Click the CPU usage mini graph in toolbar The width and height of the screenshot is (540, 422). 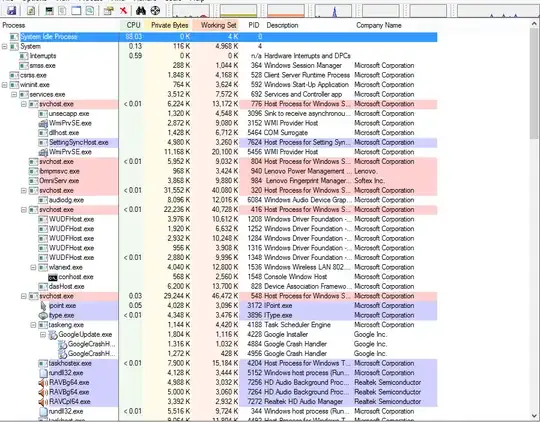191,11
